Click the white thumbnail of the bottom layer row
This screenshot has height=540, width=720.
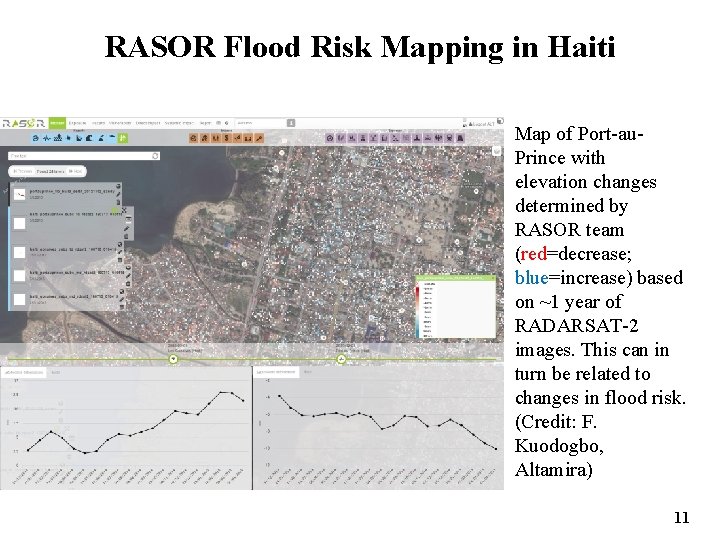coord(19,299)
